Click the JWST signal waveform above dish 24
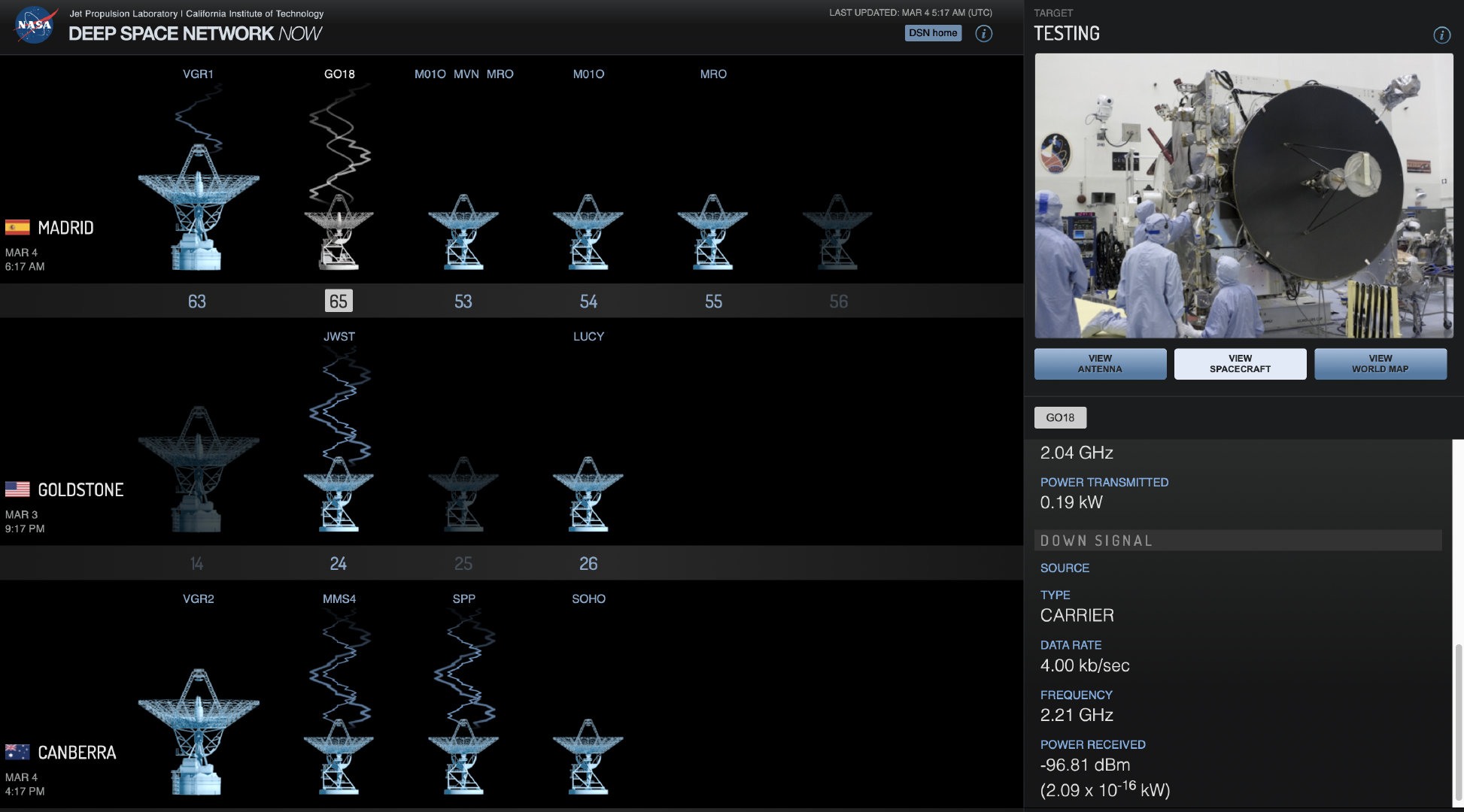 pyautogui.click(x=340, y=404)
